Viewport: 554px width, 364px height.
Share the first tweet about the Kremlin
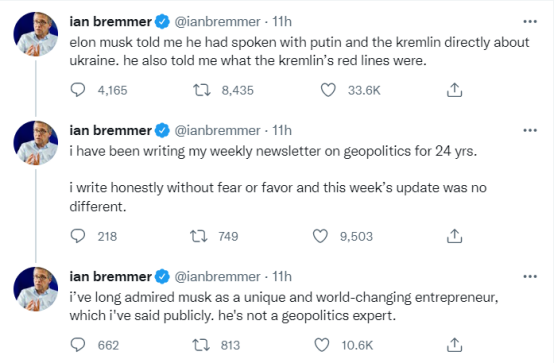(454, 90)
